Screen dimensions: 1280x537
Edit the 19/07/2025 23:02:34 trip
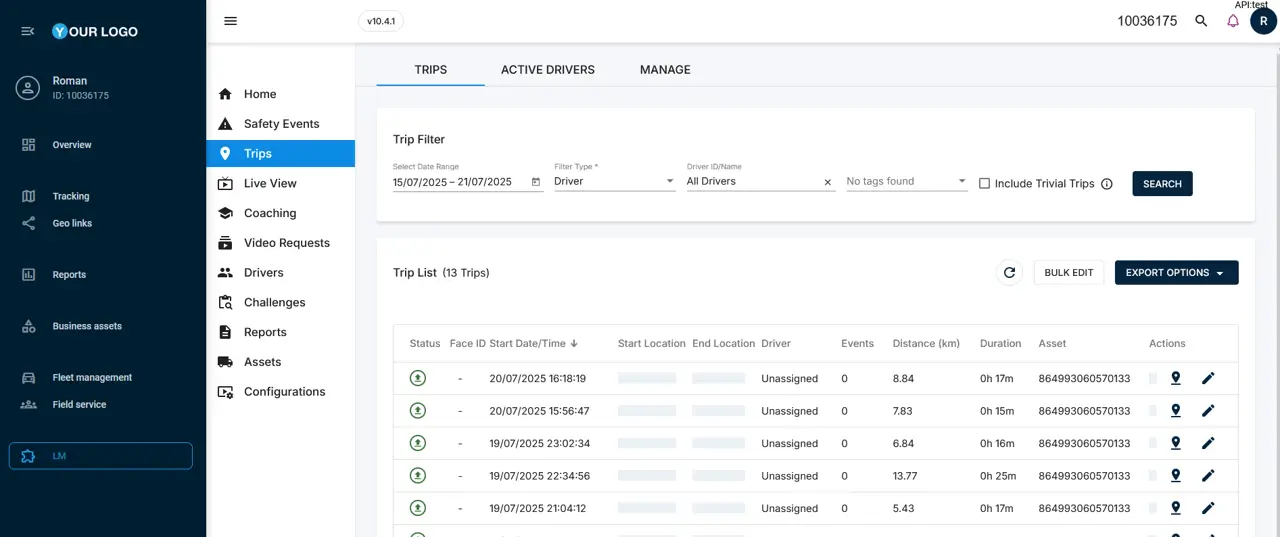pyautogui.click(x=1208, y=443)
